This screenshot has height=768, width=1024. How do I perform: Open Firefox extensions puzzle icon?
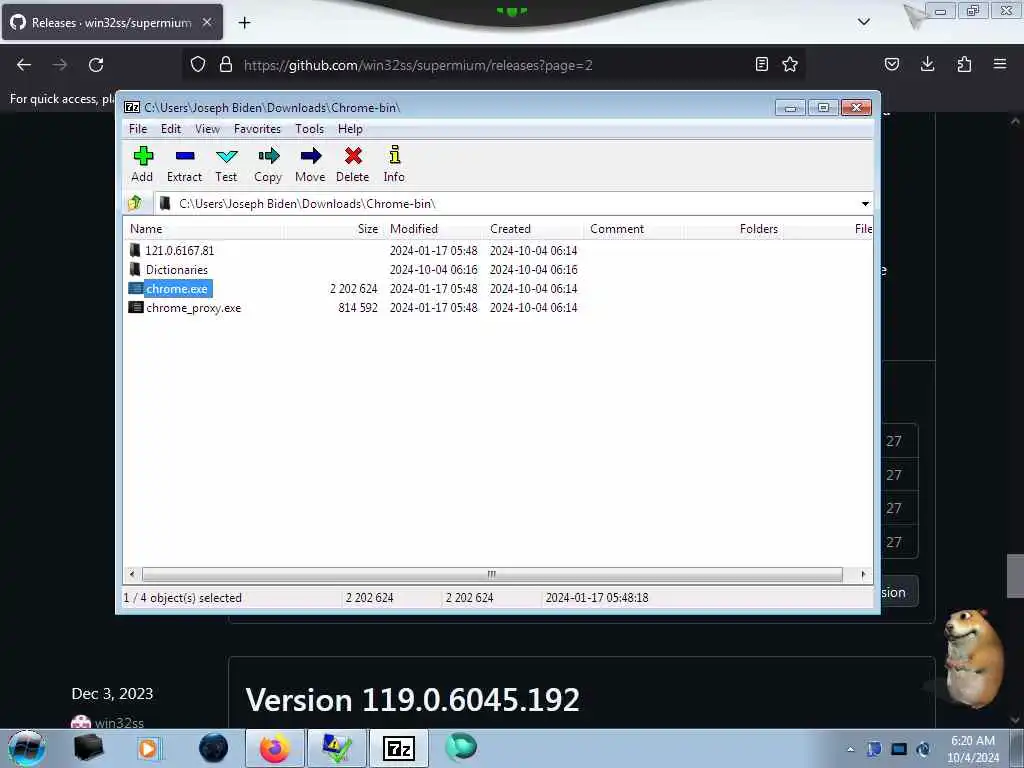click(964, 64)
